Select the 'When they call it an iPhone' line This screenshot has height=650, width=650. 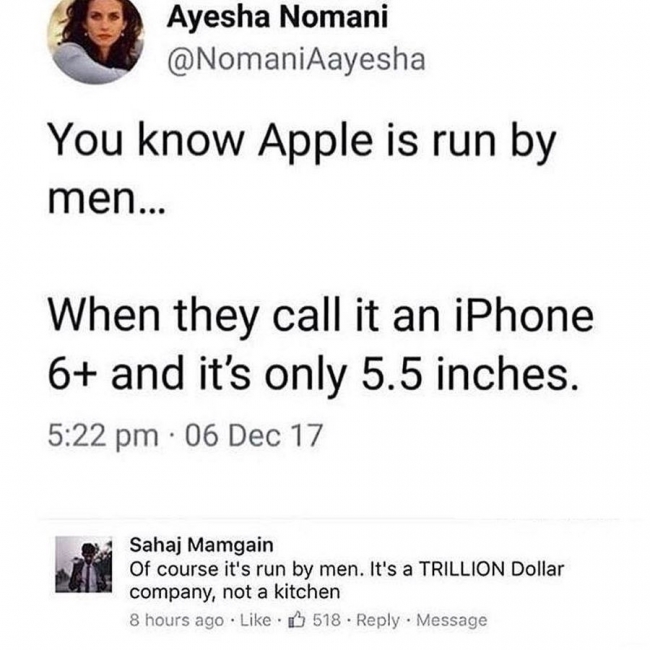coord(321,317)
